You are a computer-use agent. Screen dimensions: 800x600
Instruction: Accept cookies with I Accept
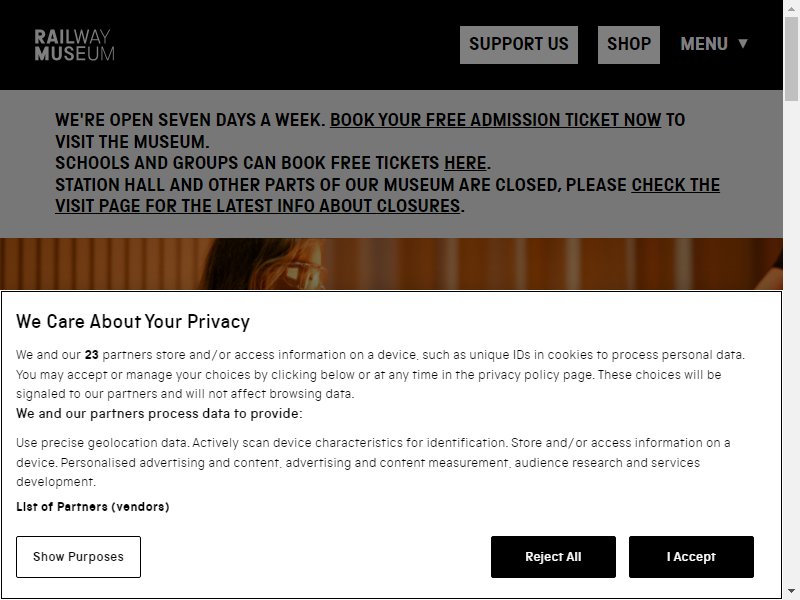click(691, 557)
